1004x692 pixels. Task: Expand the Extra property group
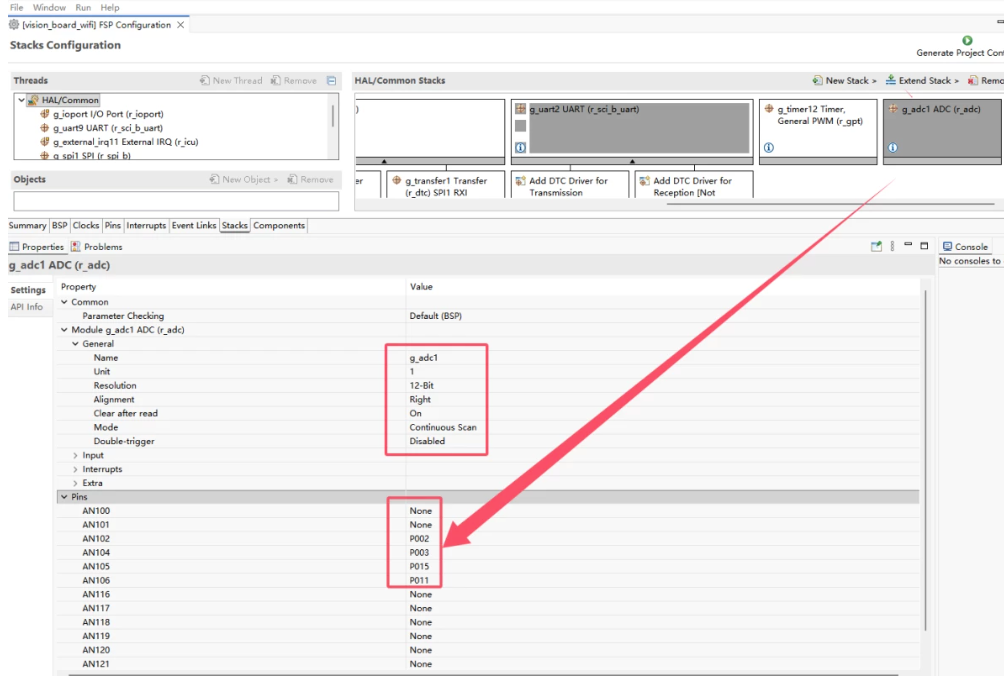tap(76, 483)
